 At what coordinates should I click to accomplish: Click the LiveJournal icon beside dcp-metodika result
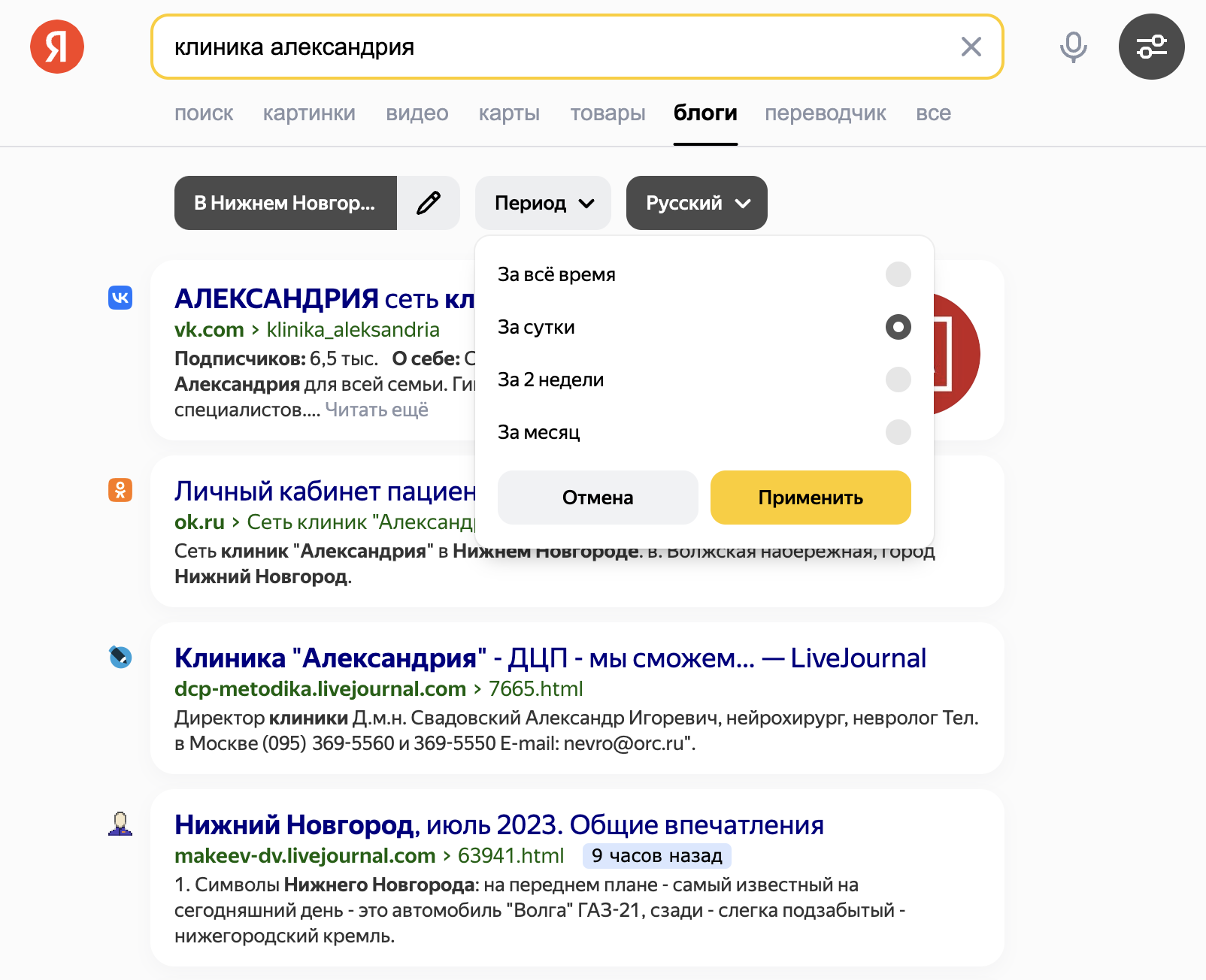tap(119, 657)
